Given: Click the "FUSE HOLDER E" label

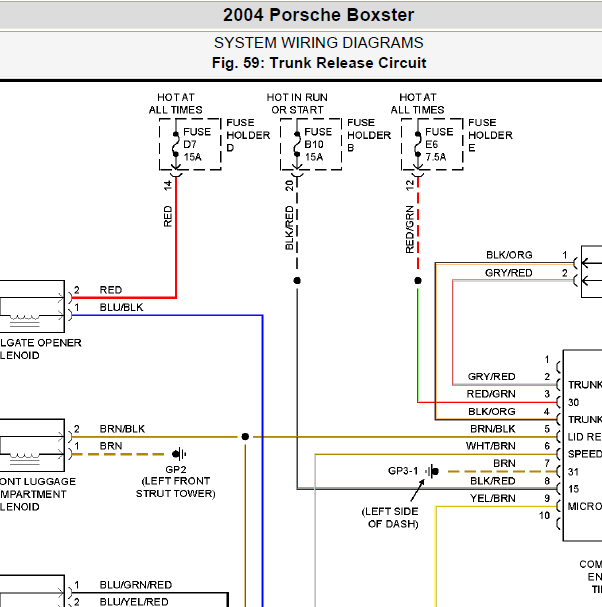Looking at the screenshot, I should tap(490, 135).
